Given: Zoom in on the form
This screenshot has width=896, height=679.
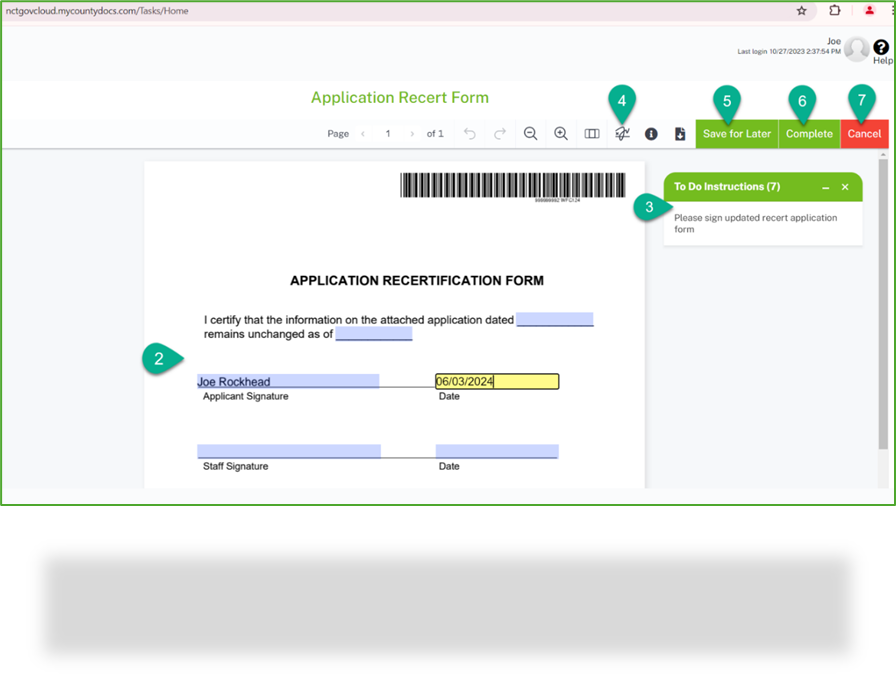Looking at the screenshot, I should tap(561, 133).
